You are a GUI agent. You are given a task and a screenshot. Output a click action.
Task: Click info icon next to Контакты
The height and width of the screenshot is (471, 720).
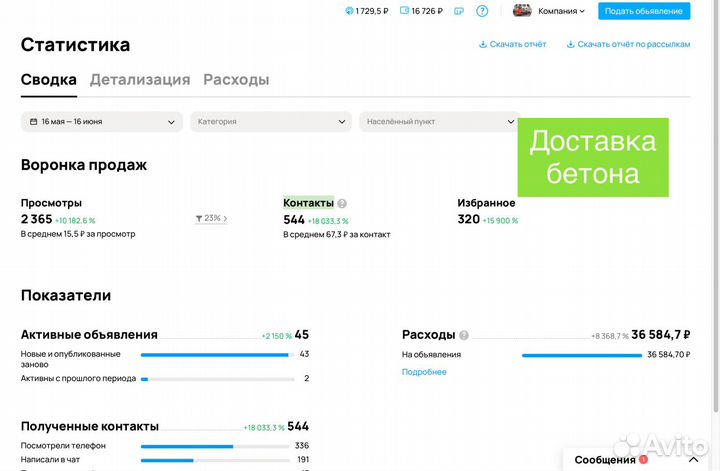(x=342, y=203)
